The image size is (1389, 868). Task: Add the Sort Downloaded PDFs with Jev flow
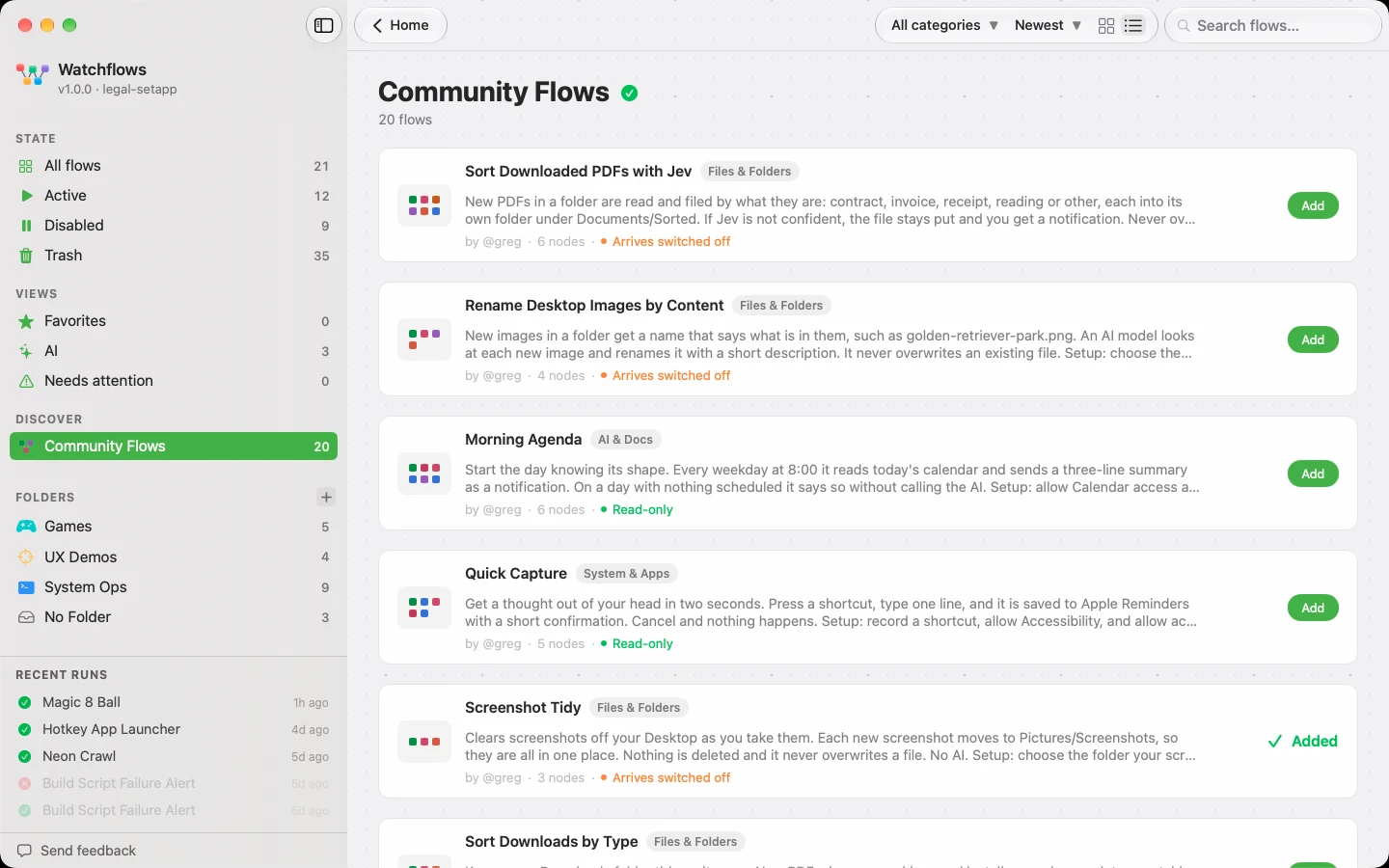1313,205
